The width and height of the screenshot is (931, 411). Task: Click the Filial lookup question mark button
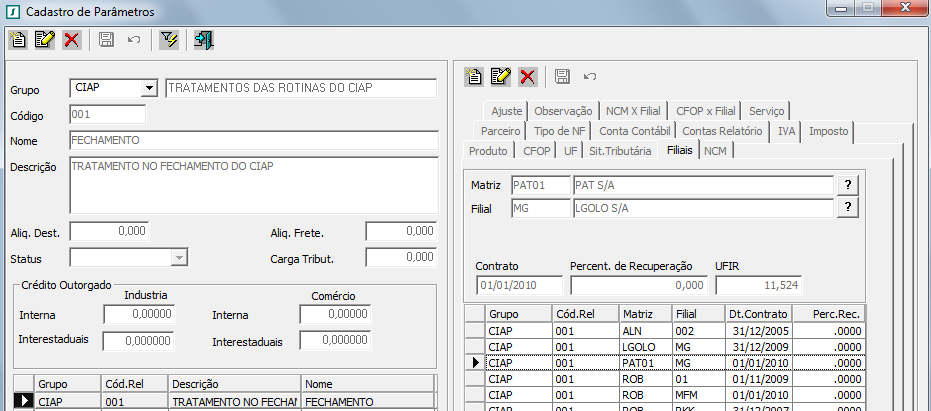pos(848,207)
